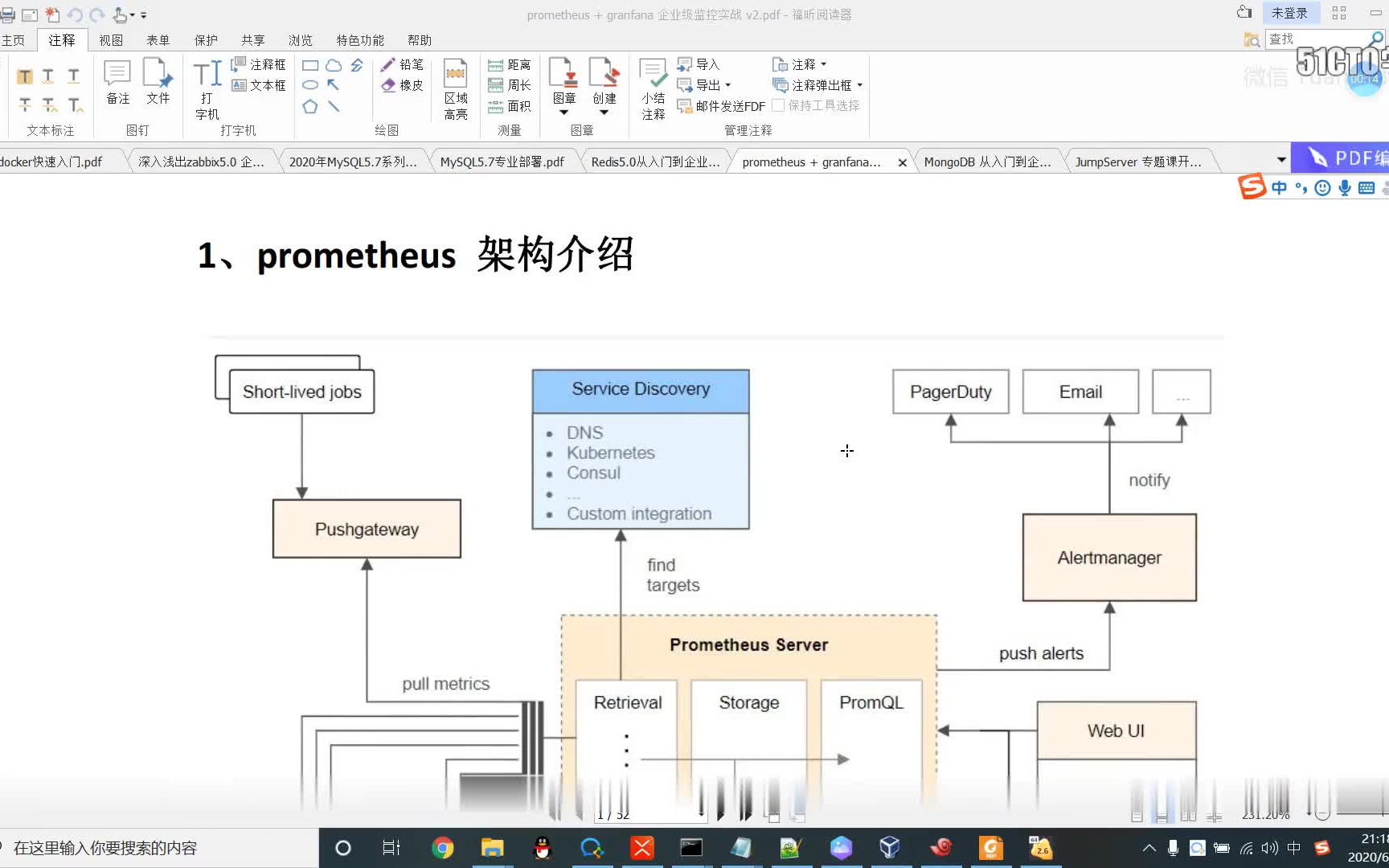Screen dimensions: 1389x868
Task: Choose the cloud drawing shape
Action: (x=334, y=65)
